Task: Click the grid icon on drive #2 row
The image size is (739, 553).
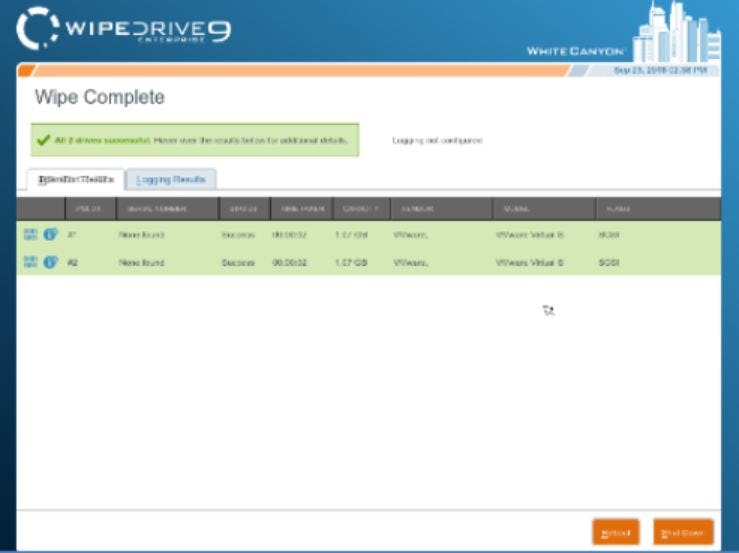Action: click(31, 262)
